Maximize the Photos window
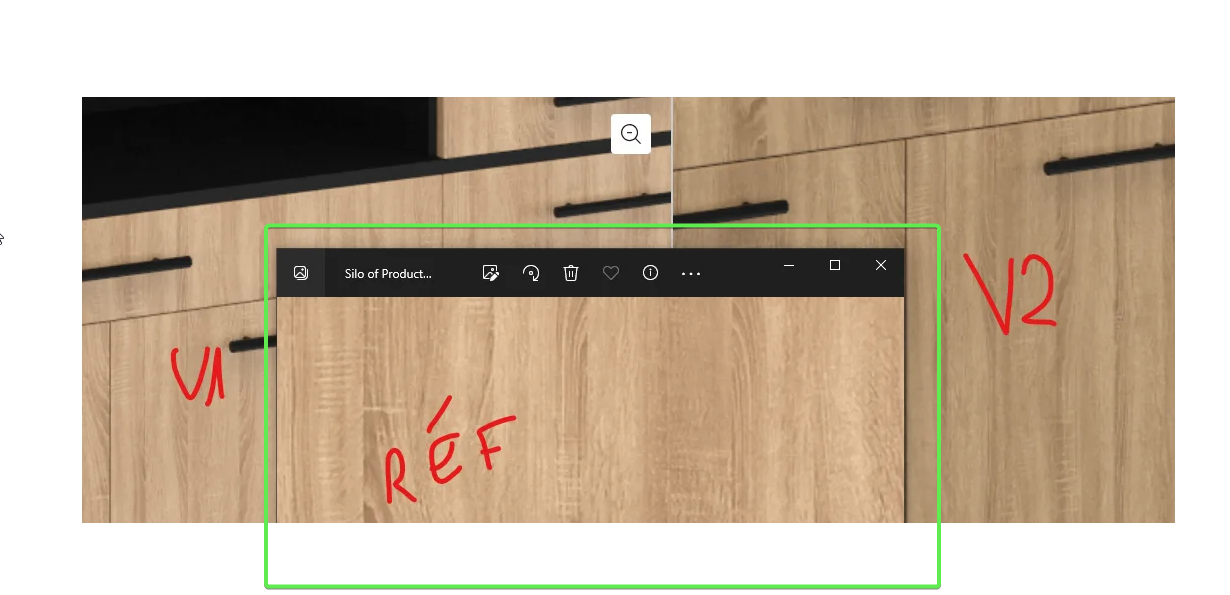 (835, 265)
